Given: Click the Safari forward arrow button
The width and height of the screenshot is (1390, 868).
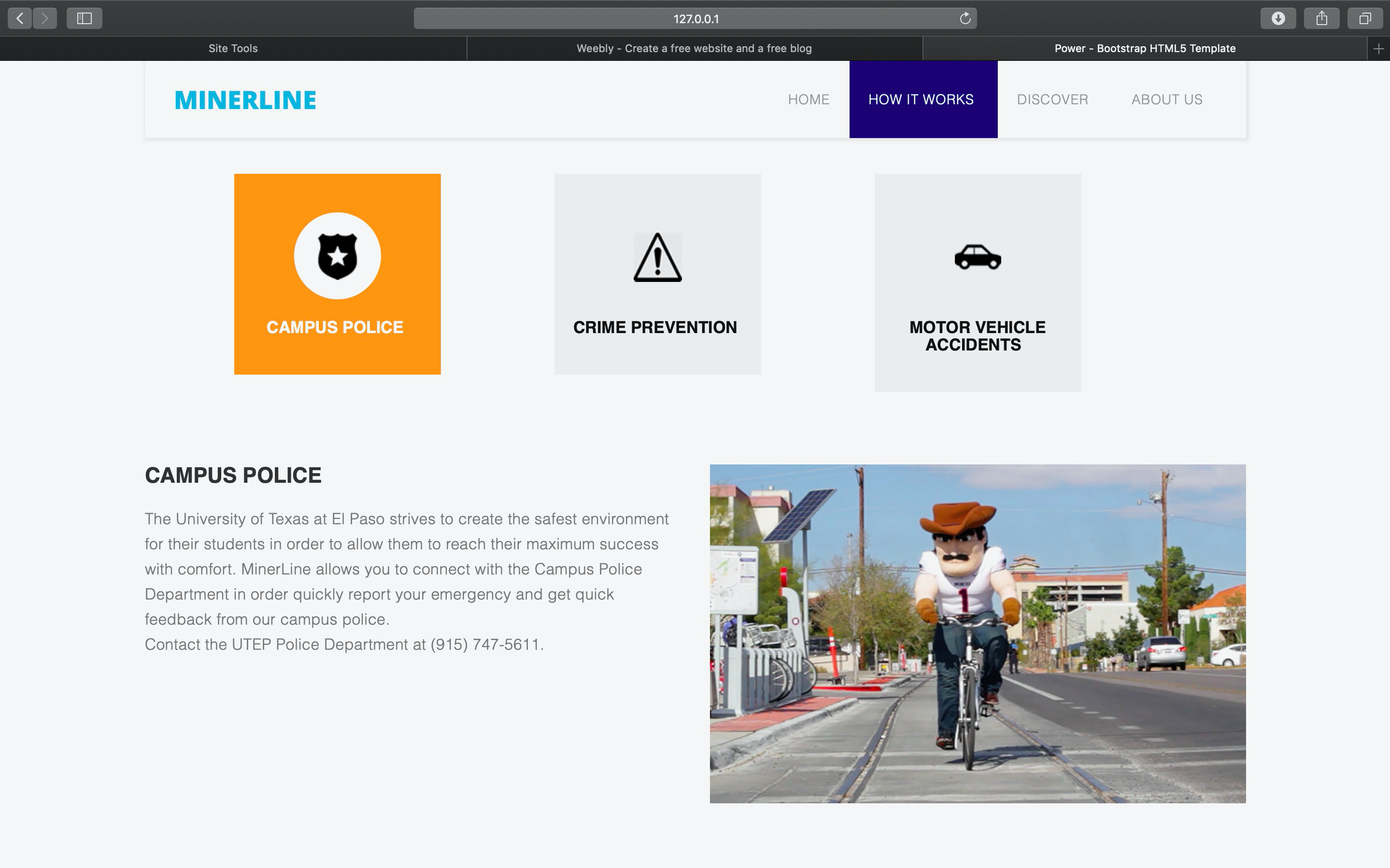Looking at the screenshot, I should coord(45,18).
